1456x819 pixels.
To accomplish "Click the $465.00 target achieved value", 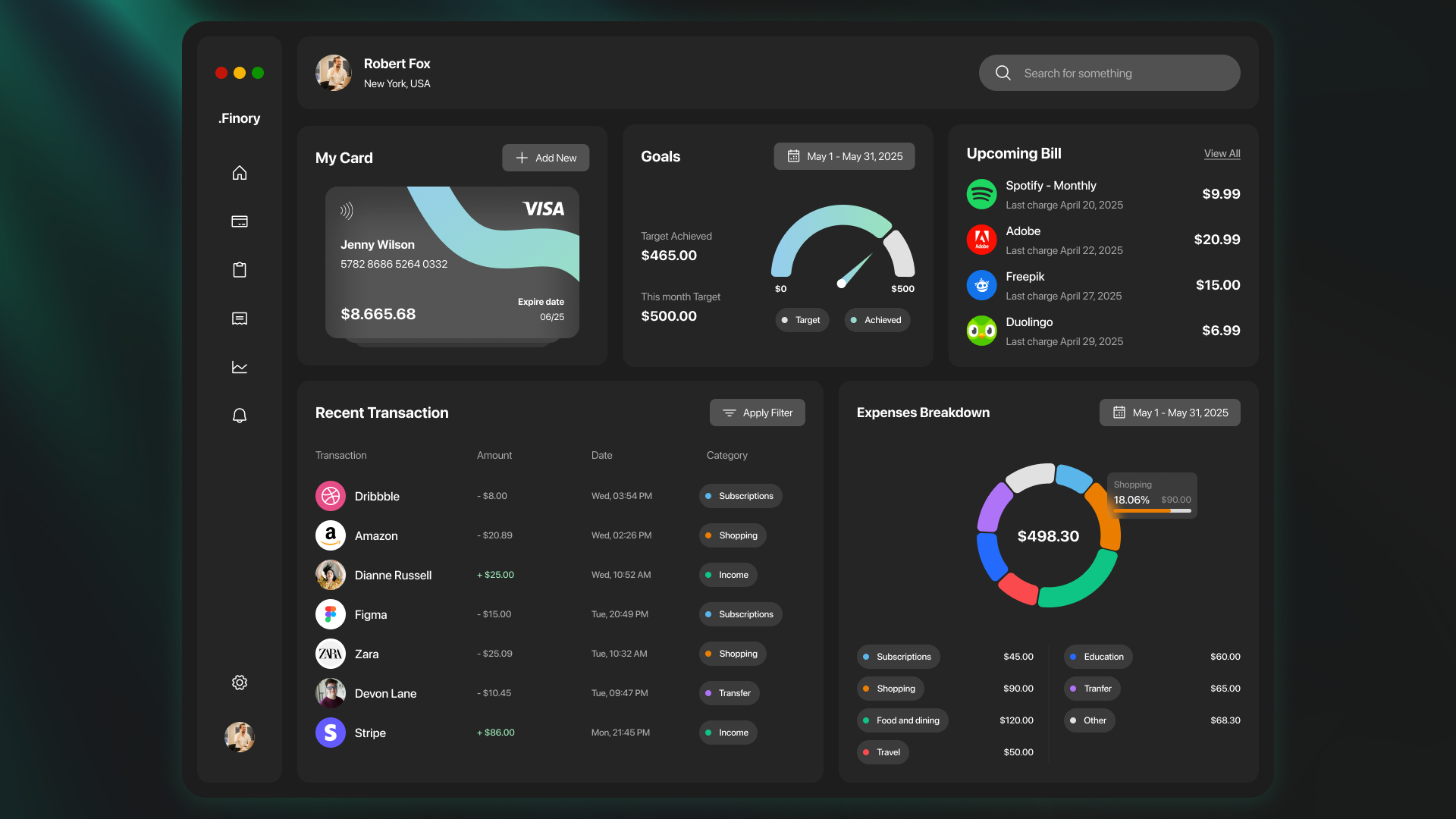I will [x=669, y=256].
